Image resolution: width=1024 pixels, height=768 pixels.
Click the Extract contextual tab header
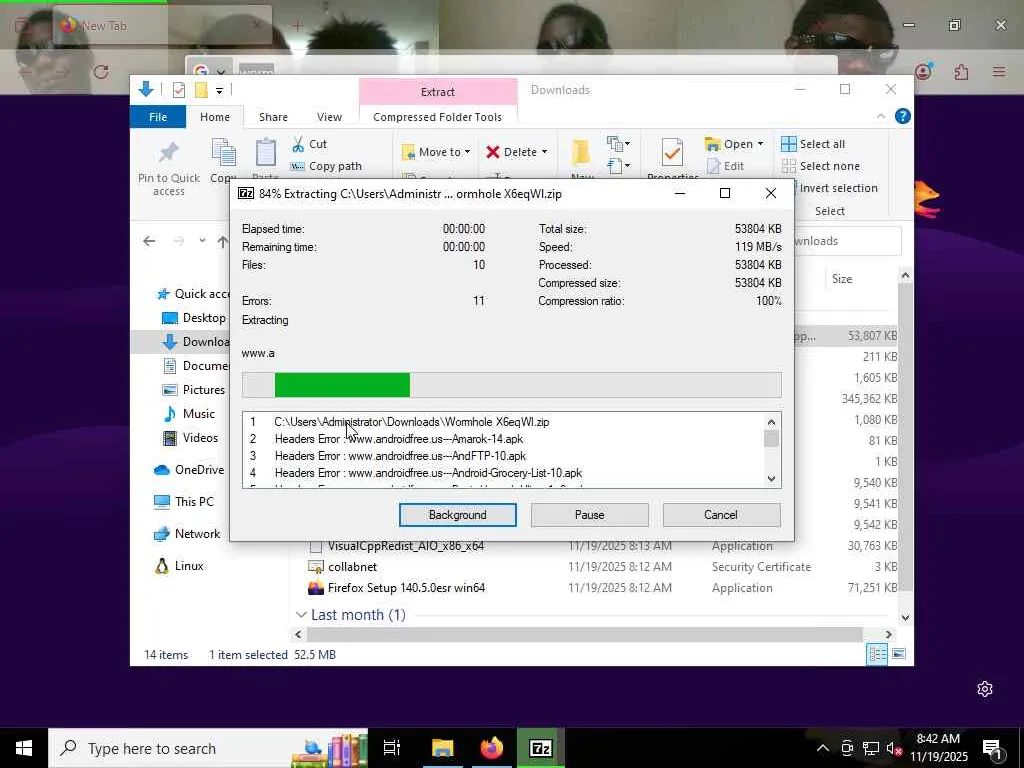click(438, 91)
